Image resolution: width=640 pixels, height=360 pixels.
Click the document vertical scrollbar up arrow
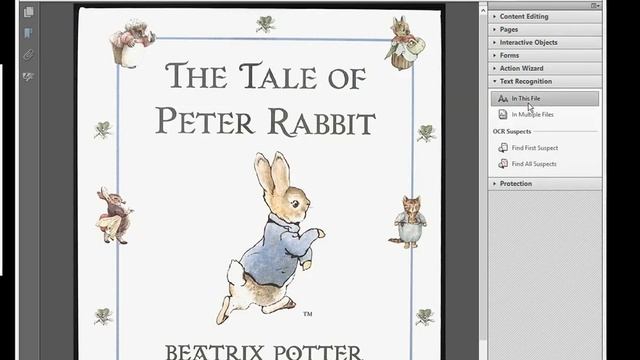click(x=483, y=10)
